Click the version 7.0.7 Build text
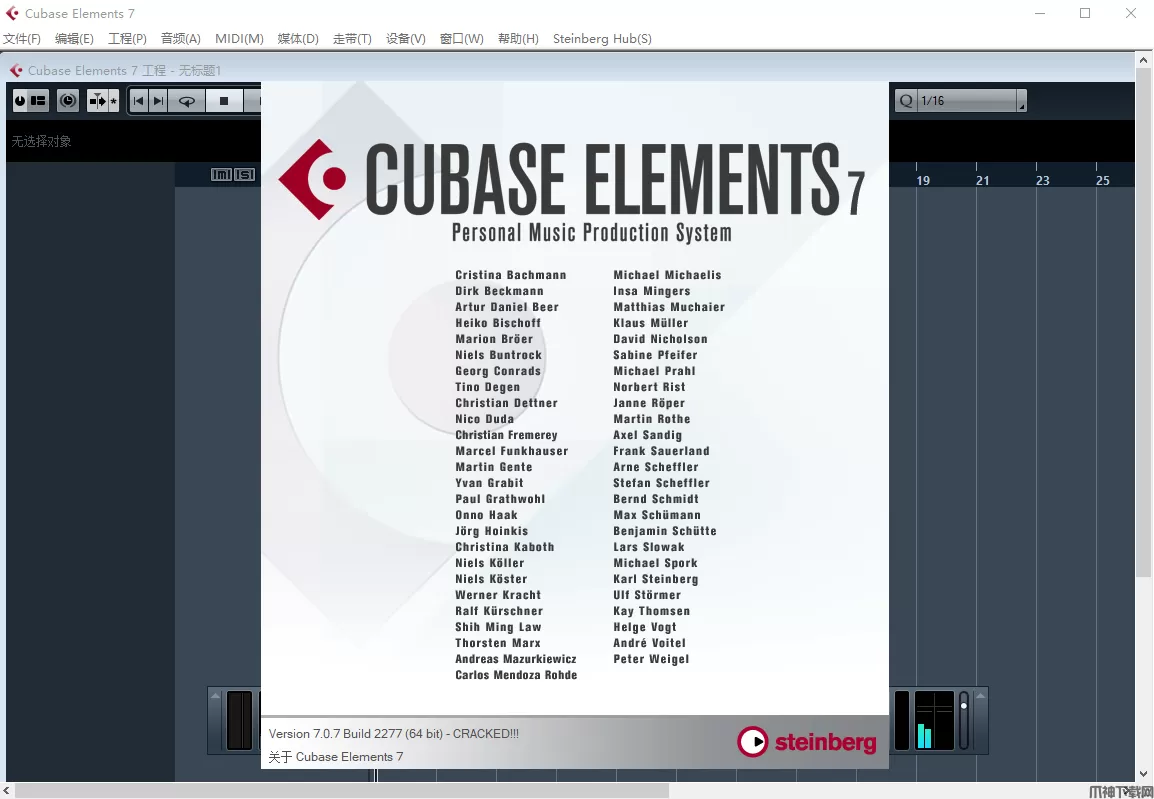 point(394,734)
